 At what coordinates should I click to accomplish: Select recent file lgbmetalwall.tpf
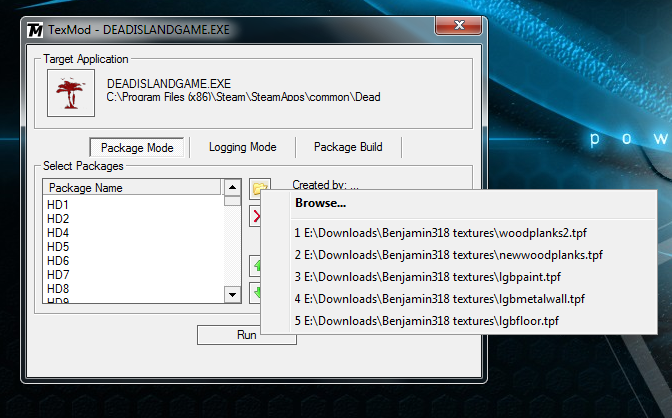(459, 299)
